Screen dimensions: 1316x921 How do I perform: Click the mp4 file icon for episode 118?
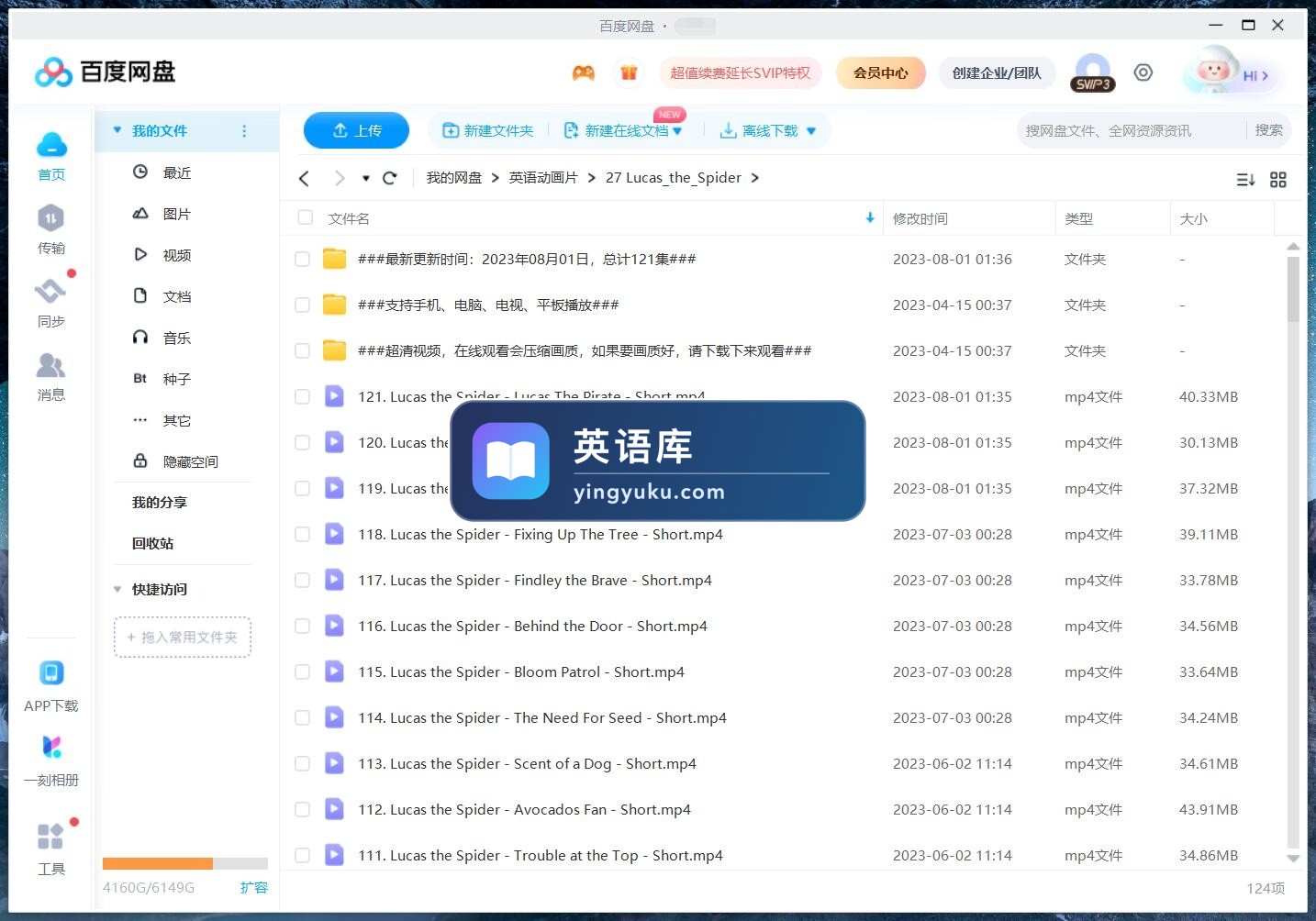335,534
